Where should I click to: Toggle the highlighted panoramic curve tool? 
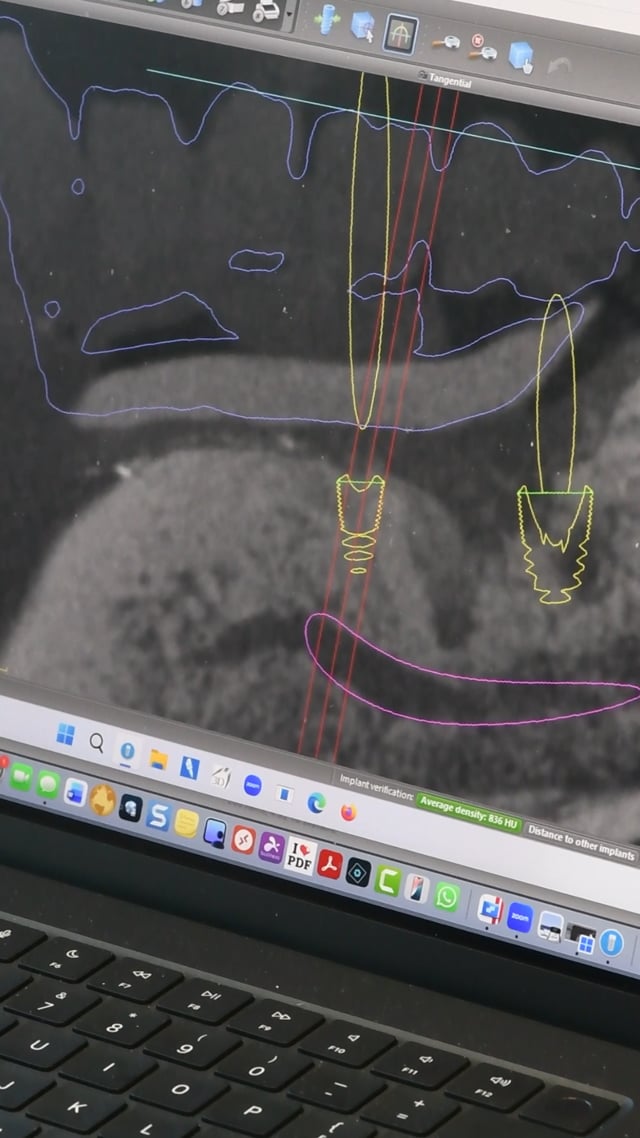(401, 34)
